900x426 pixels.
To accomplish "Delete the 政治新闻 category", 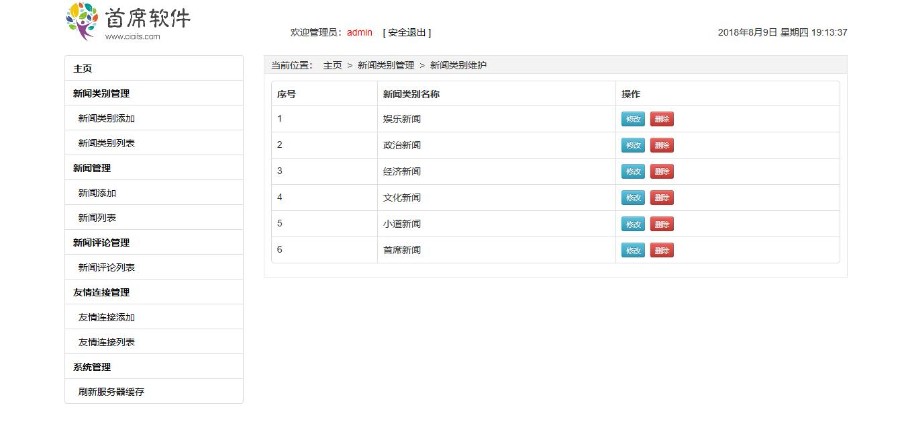I will pyautogui.click(x=662, y=145).
